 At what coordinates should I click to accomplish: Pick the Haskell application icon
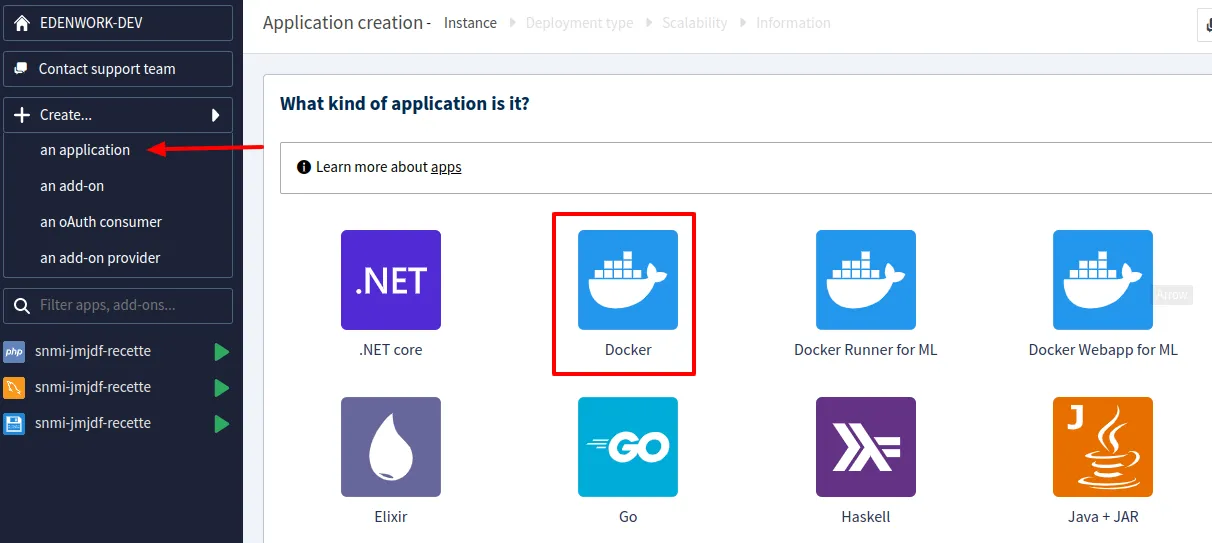[x=866, y=447]
